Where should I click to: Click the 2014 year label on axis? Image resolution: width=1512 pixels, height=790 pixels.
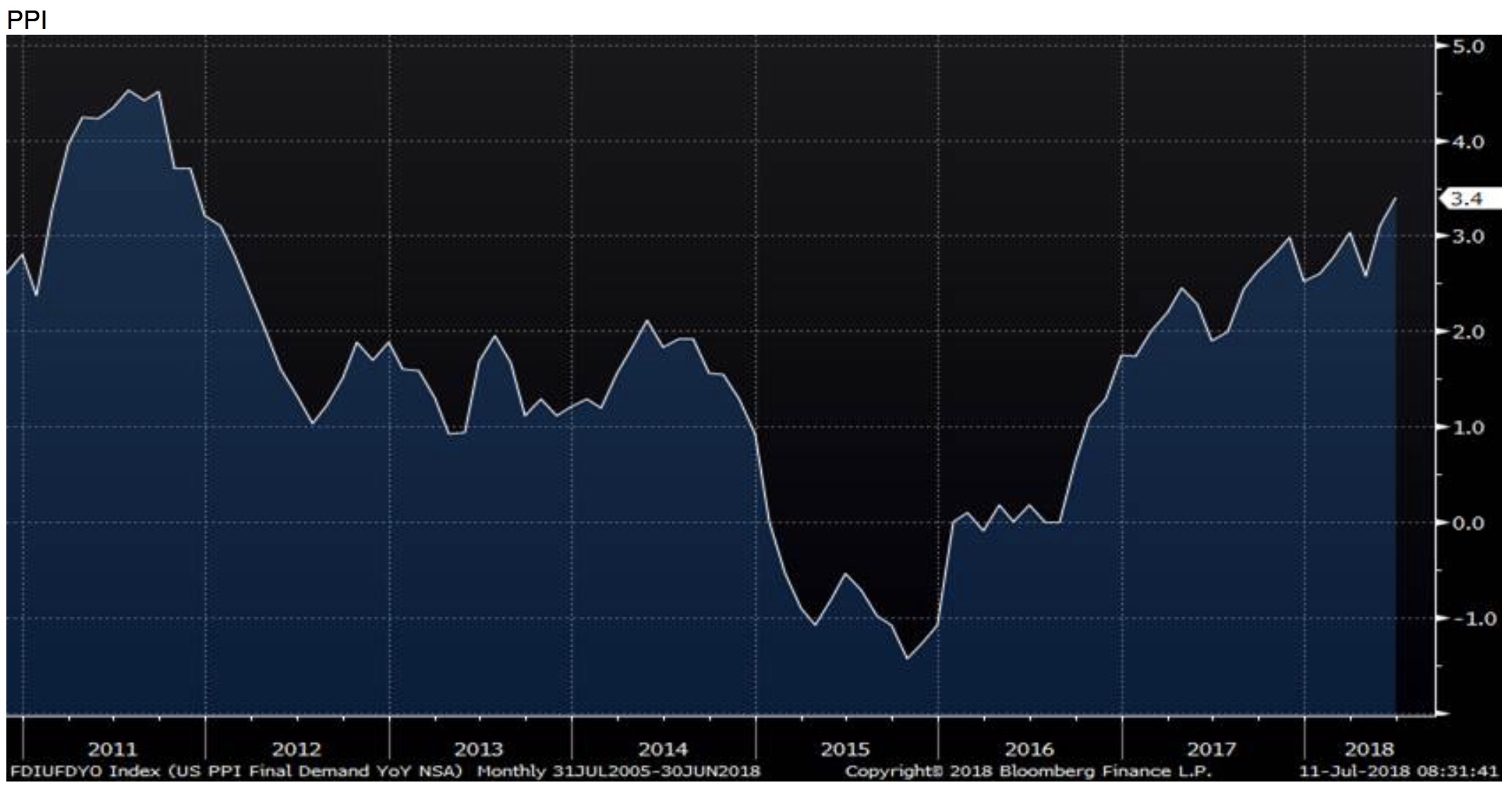click(663, 748)
